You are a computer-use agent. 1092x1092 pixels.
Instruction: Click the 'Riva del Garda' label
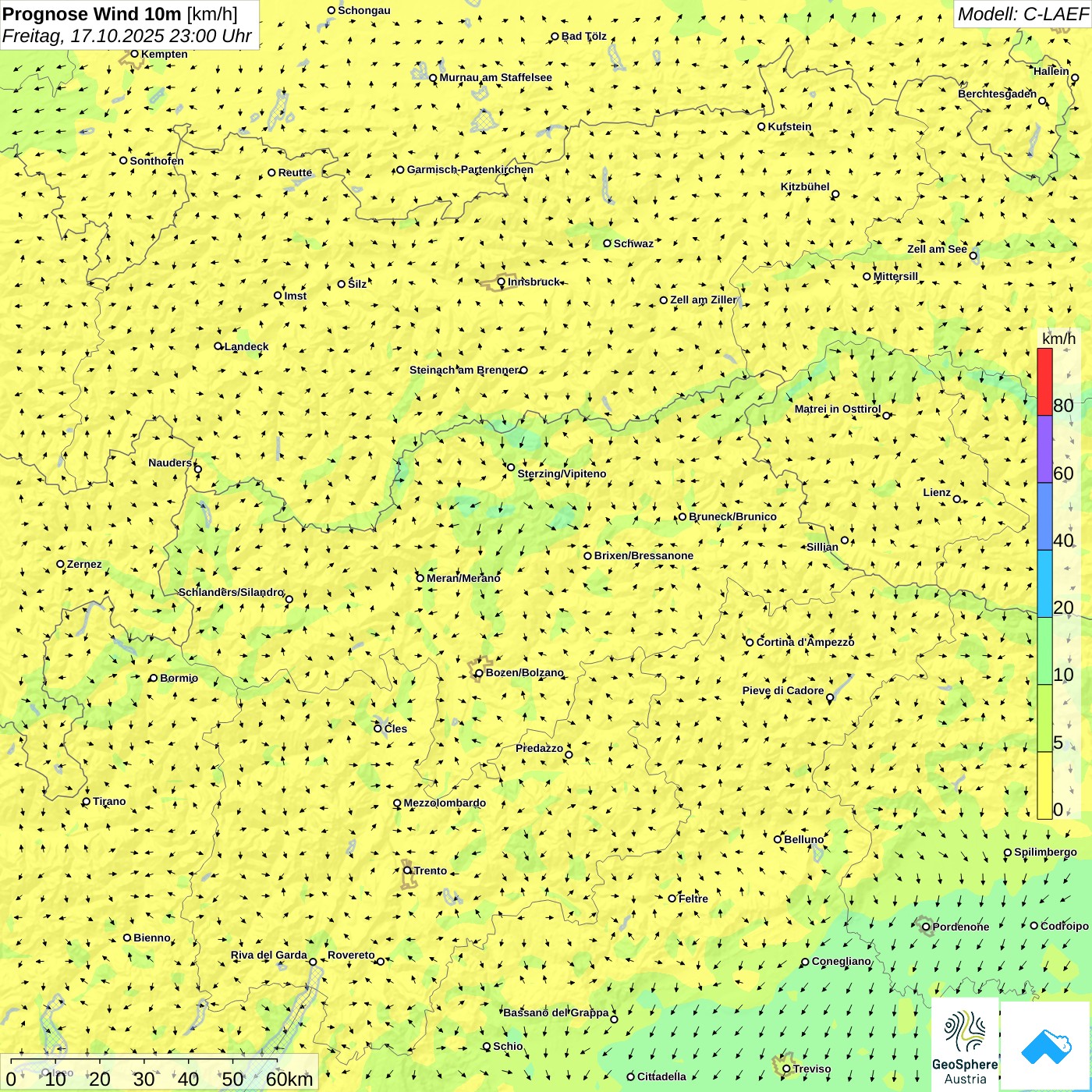[x=269, y=955]
